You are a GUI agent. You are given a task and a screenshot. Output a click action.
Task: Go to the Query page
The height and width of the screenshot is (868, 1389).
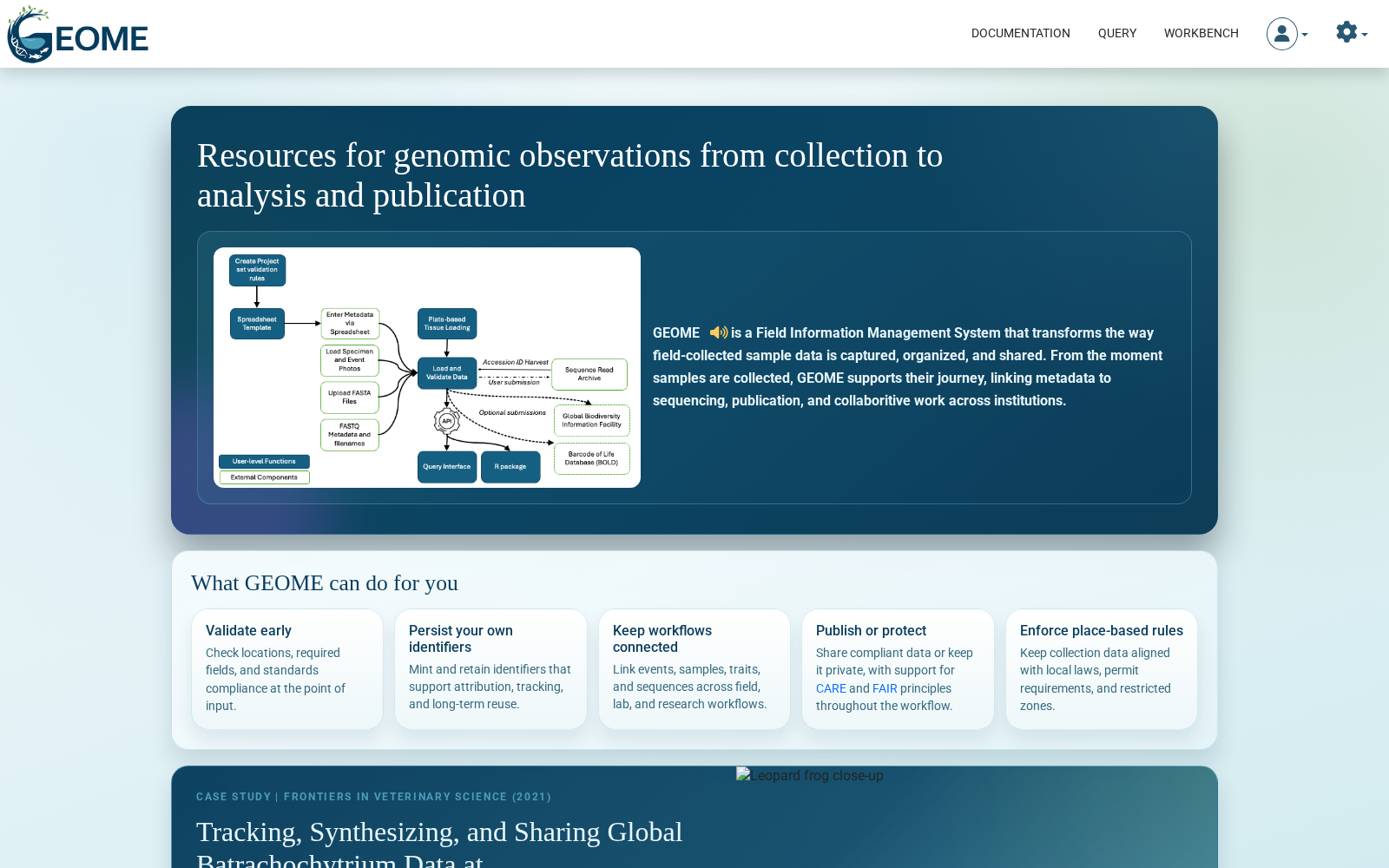[1116, 34]
